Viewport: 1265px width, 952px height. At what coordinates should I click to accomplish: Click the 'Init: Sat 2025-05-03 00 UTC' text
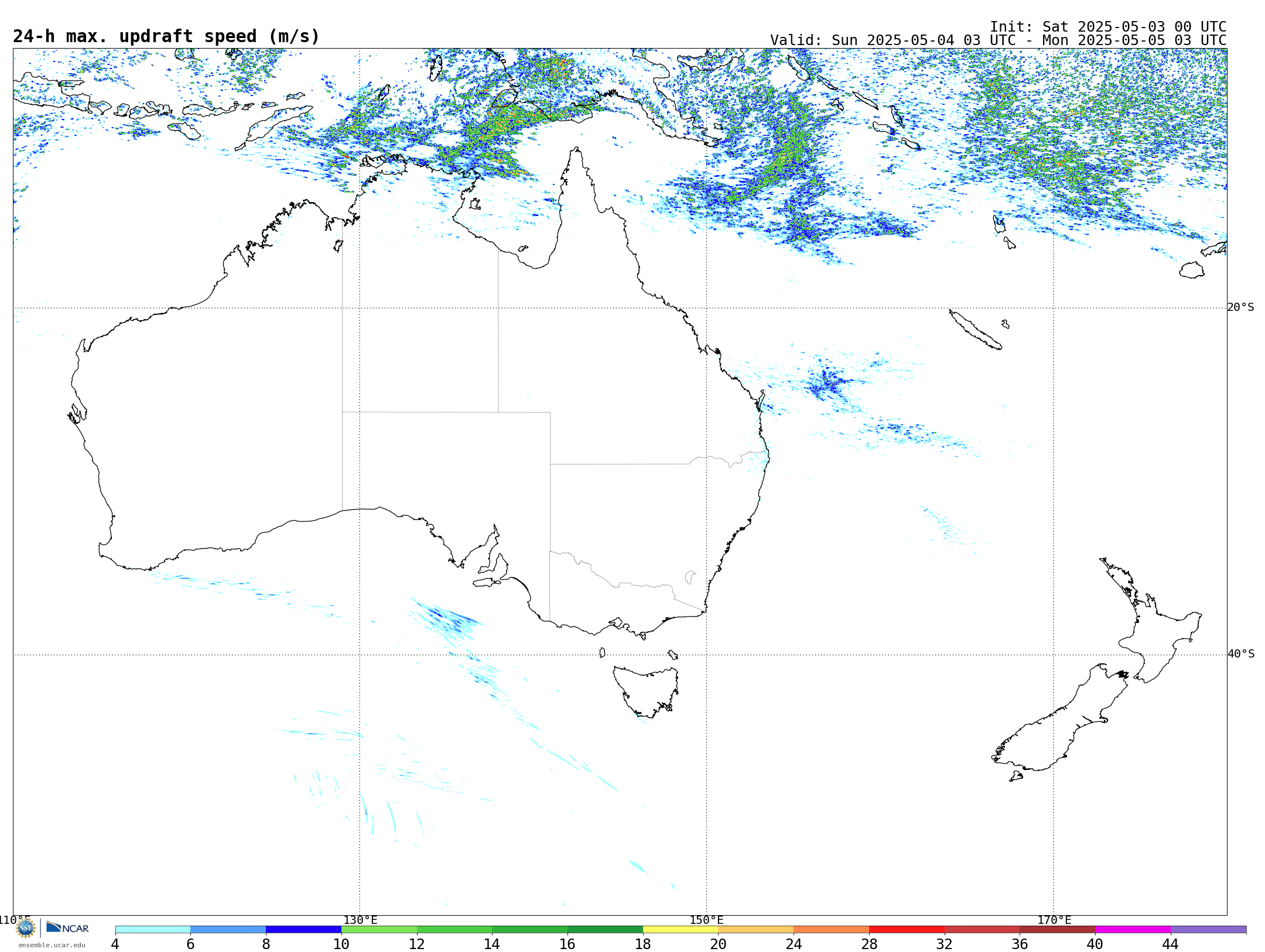point(1108,27)
